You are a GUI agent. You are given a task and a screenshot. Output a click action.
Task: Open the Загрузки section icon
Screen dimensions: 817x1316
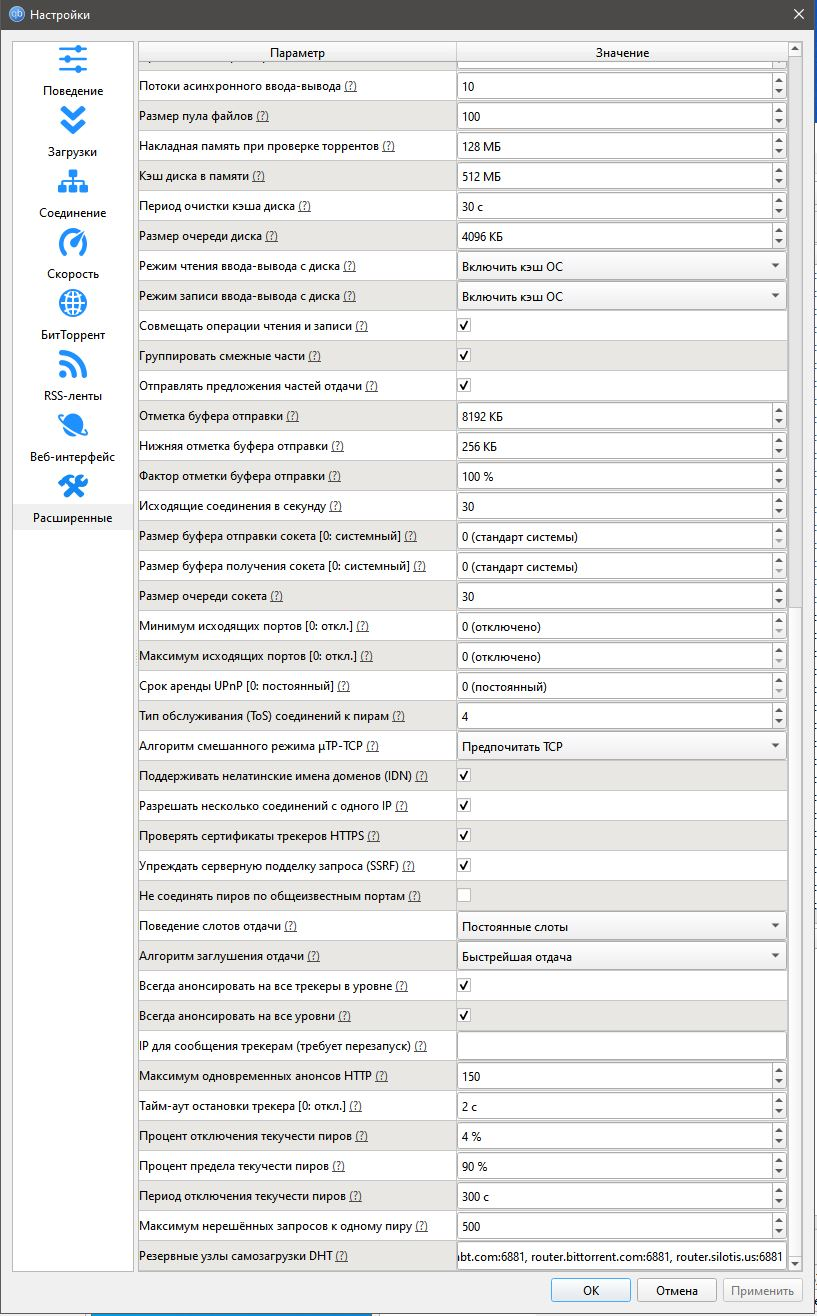click(73, 120)
